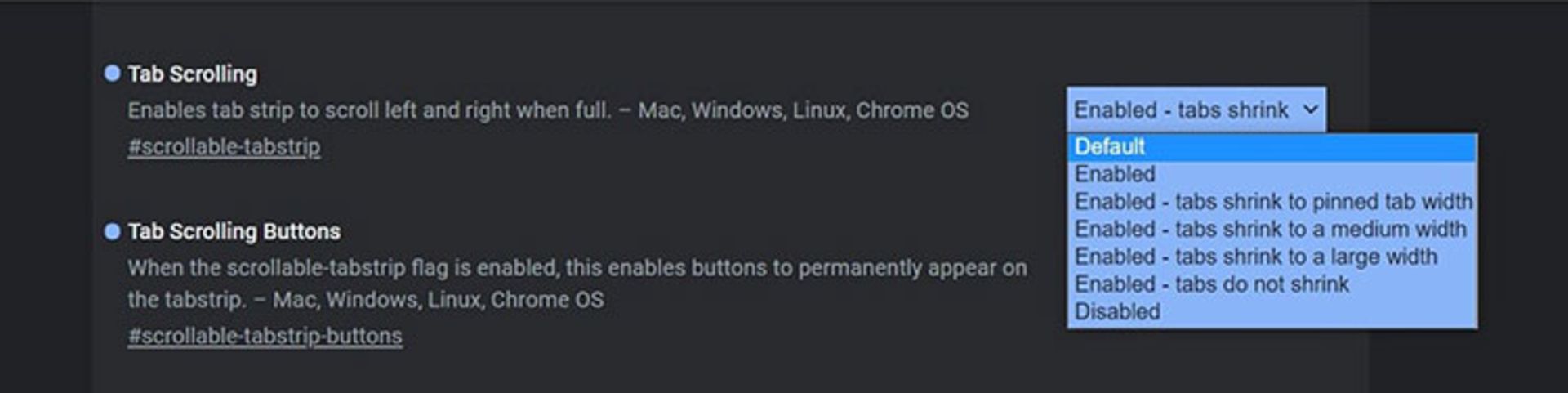The height and width of the screenshot is (393, 1568).
Task: Set the flag to Disabled
Action: [1272, 312]
